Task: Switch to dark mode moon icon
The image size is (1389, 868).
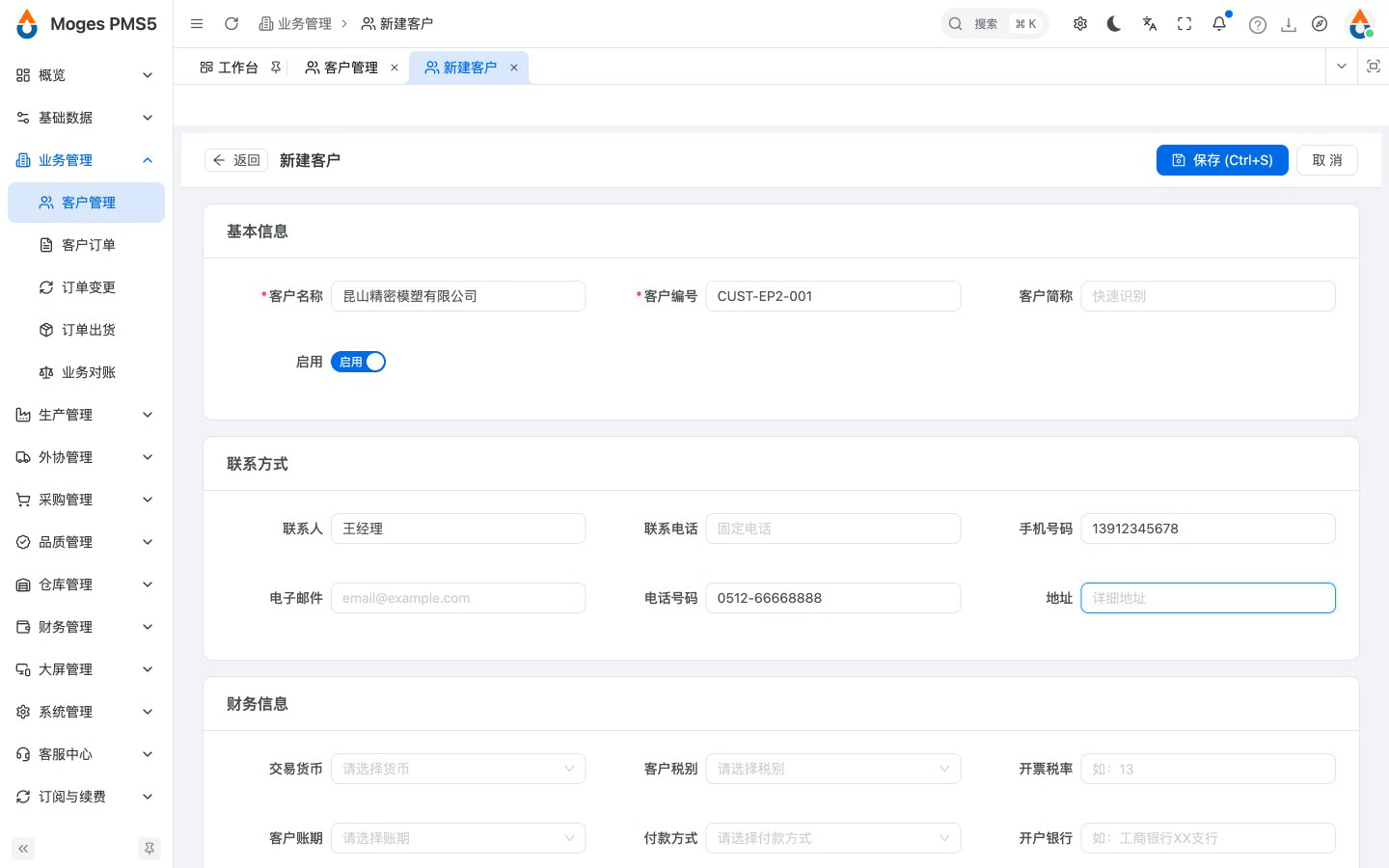Action: pos(1115,23)
